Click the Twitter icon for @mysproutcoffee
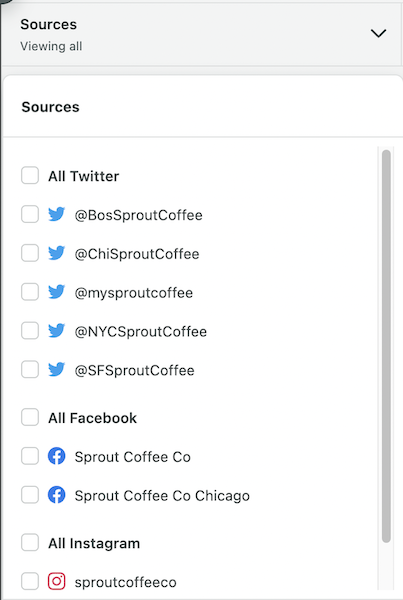 57,292
